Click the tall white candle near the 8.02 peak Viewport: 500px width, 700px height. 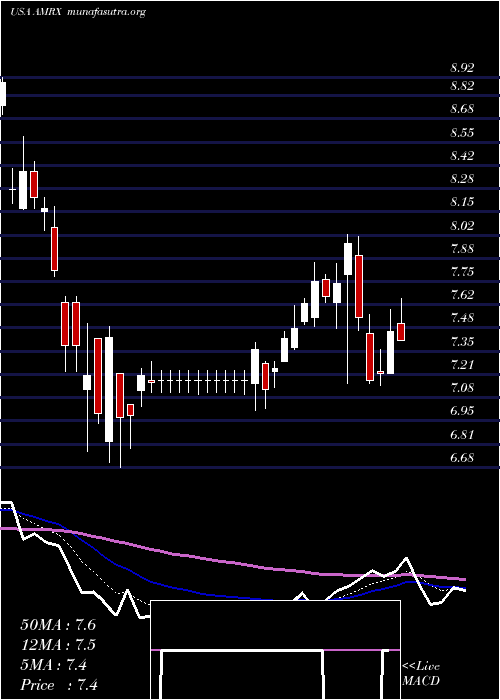(x=348, y=259)
